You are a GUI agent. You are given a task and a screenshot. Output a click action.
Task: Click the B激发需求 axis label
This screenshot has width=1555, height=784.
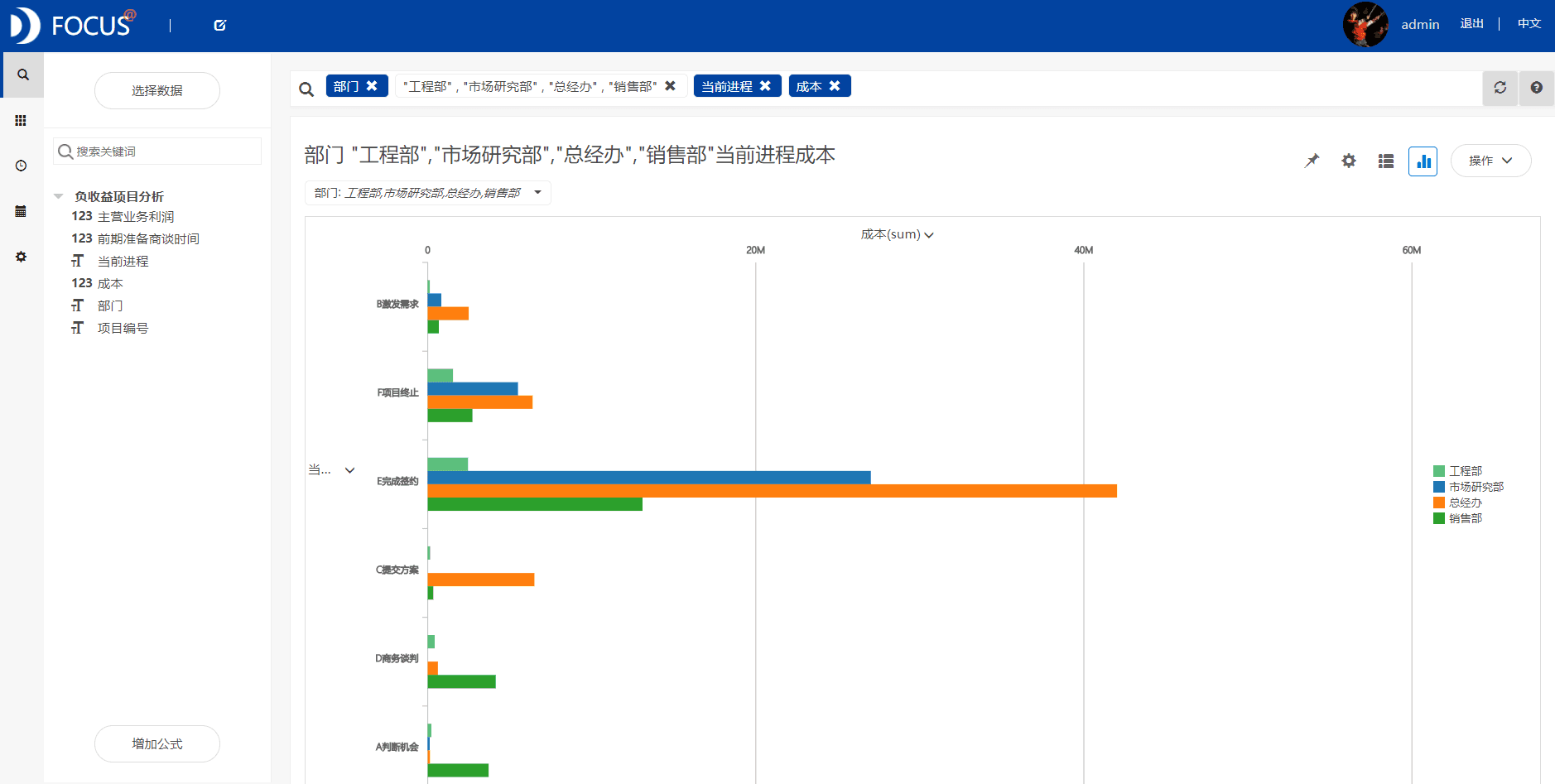(x=397, y=304)
